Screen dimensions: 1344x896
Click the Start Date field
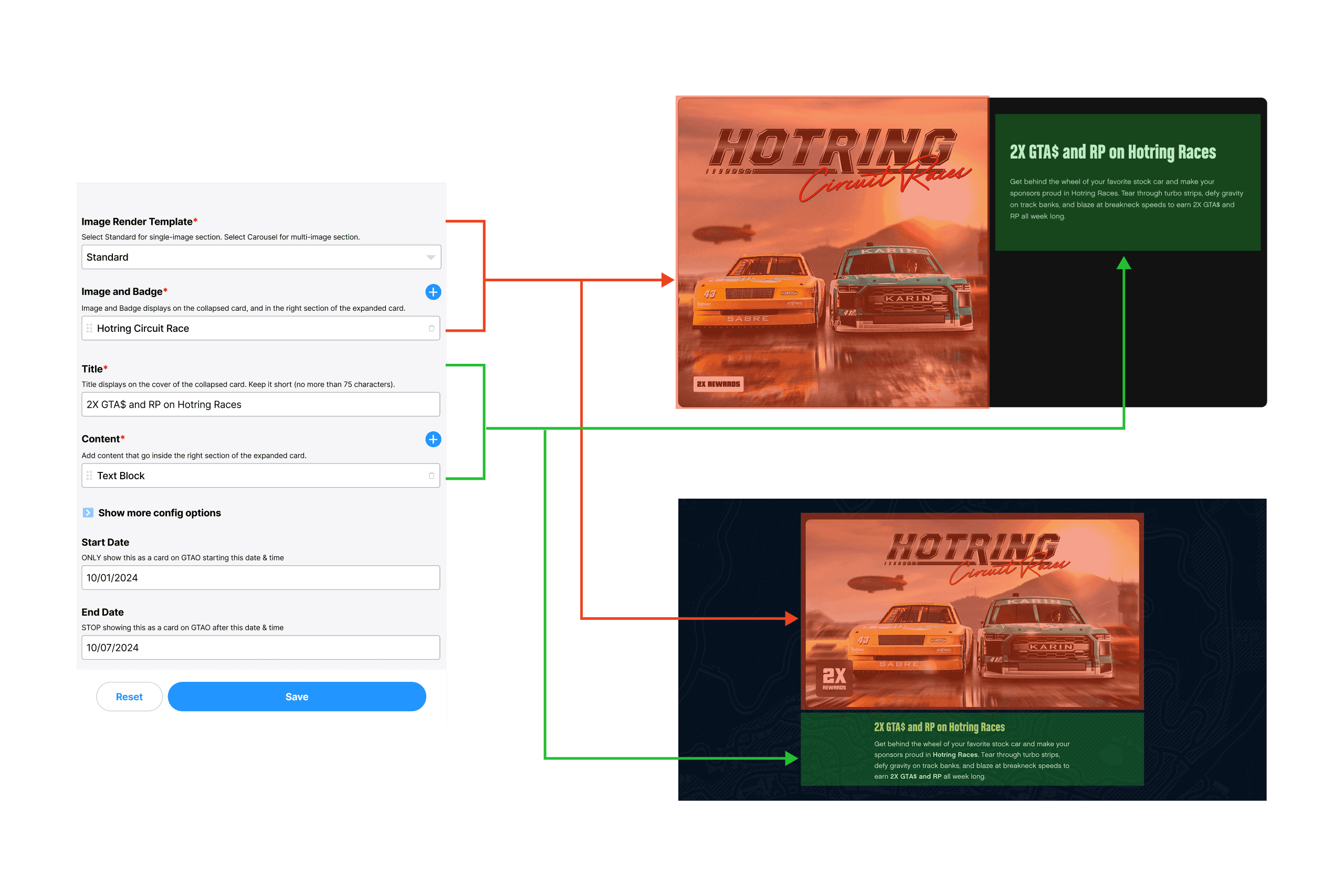tap(260, 578)
